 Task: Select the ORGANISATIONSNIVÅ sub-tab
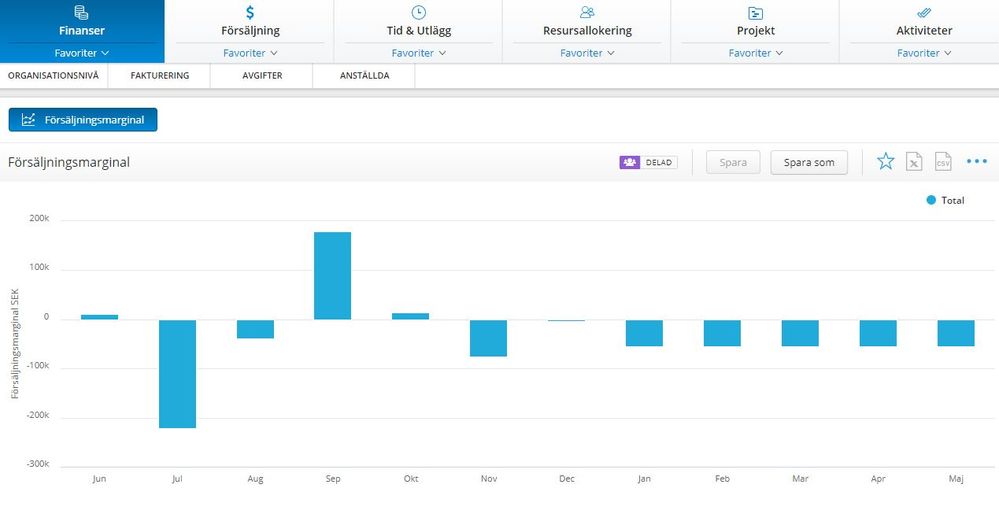[x=54, y=76]
